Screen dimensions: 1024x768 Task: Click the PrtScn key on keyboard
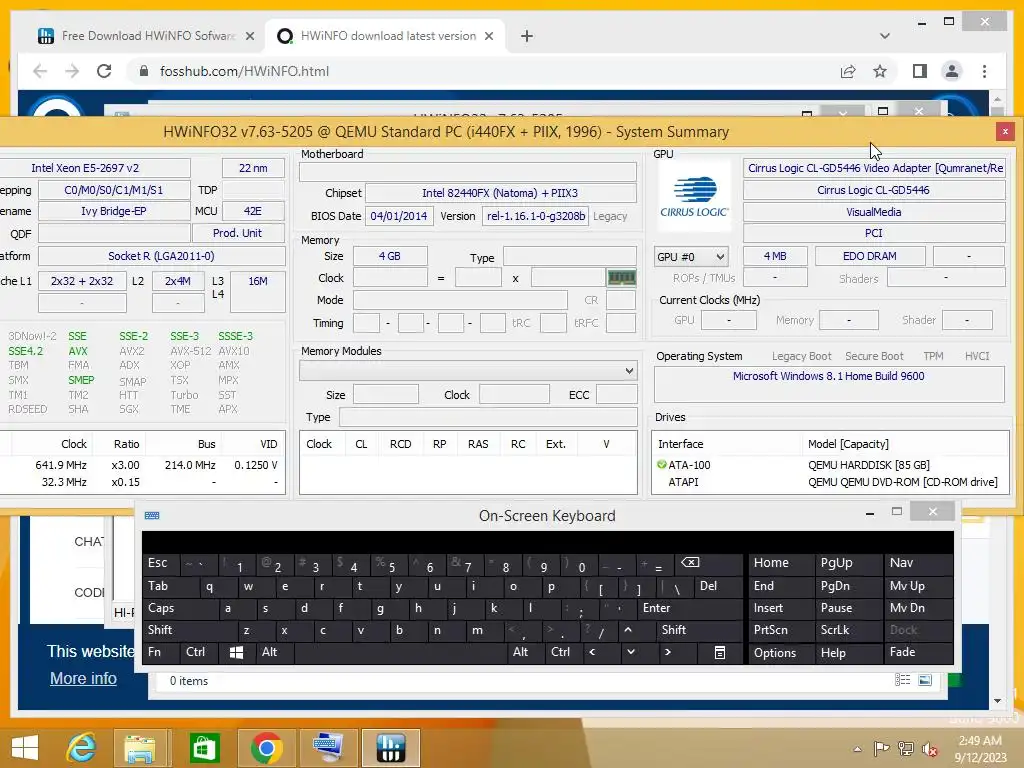point(780,630)
